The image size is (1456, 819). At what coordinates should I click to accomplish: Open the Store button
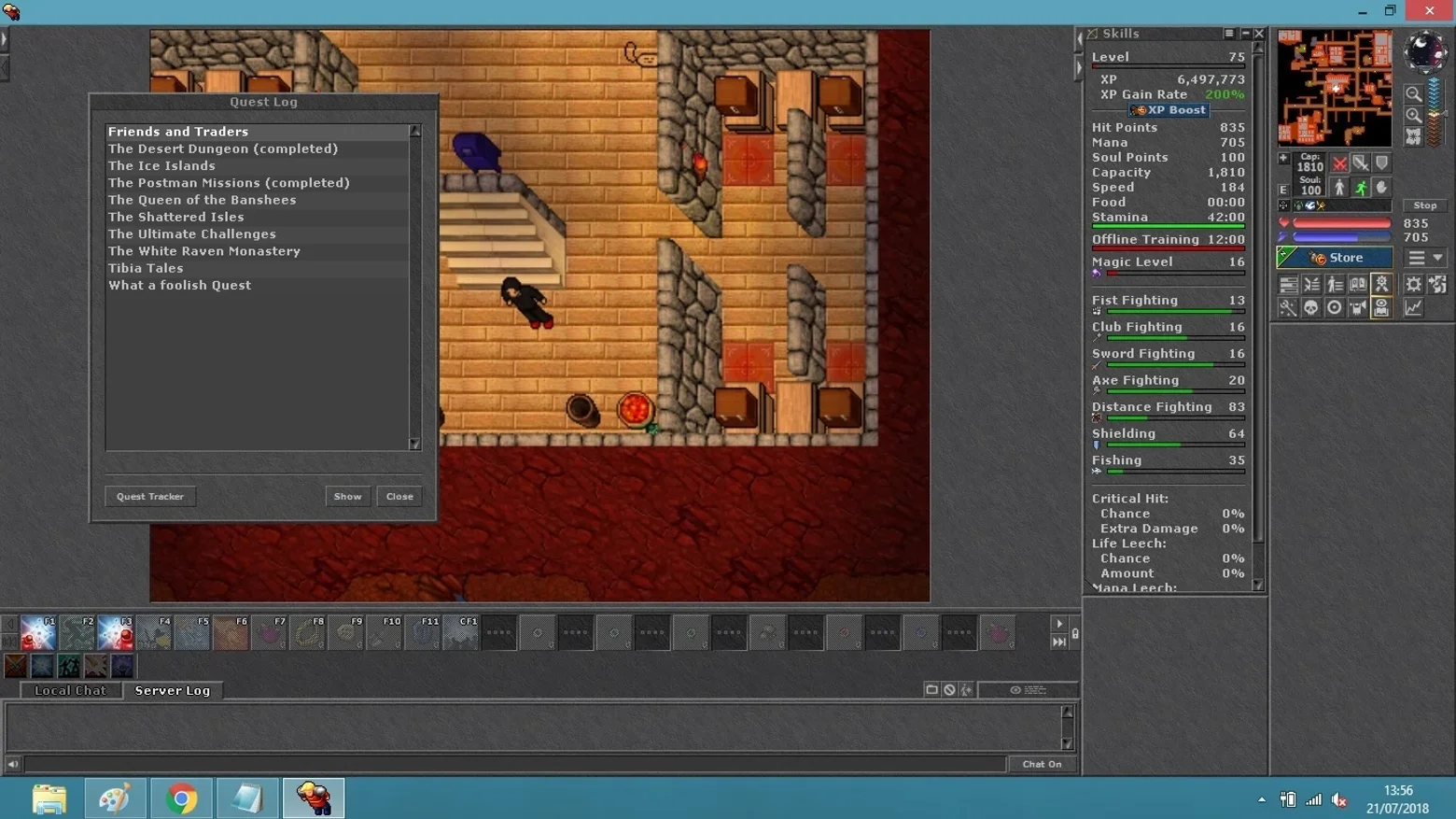(x=1335, y=258)
